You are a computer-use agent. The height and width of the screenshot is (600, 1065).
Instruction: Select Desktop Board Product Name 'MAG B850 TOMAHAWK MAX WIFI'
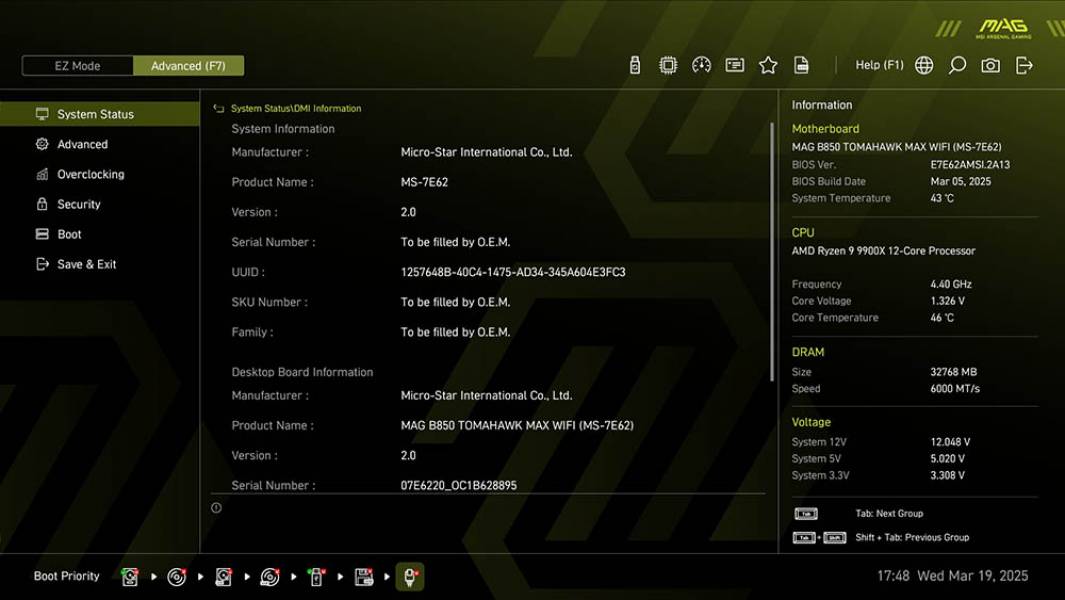[x=517, y=425]
